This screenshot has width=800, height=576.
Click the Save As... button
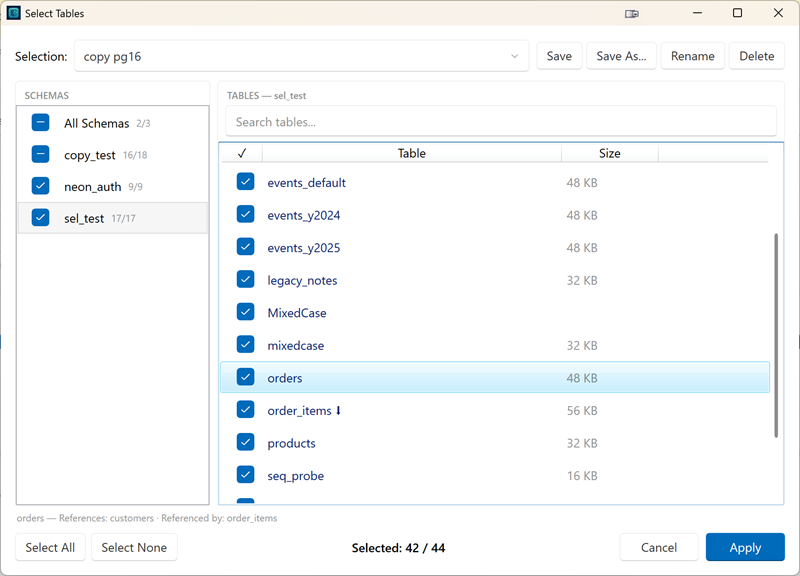pyautogui.click(x=621, y=56)
